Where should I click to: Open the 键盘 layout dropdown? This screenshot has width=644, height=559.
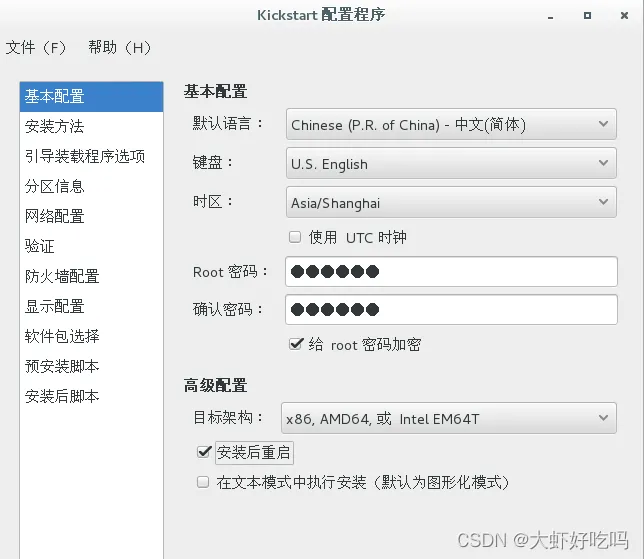point(451,163)
